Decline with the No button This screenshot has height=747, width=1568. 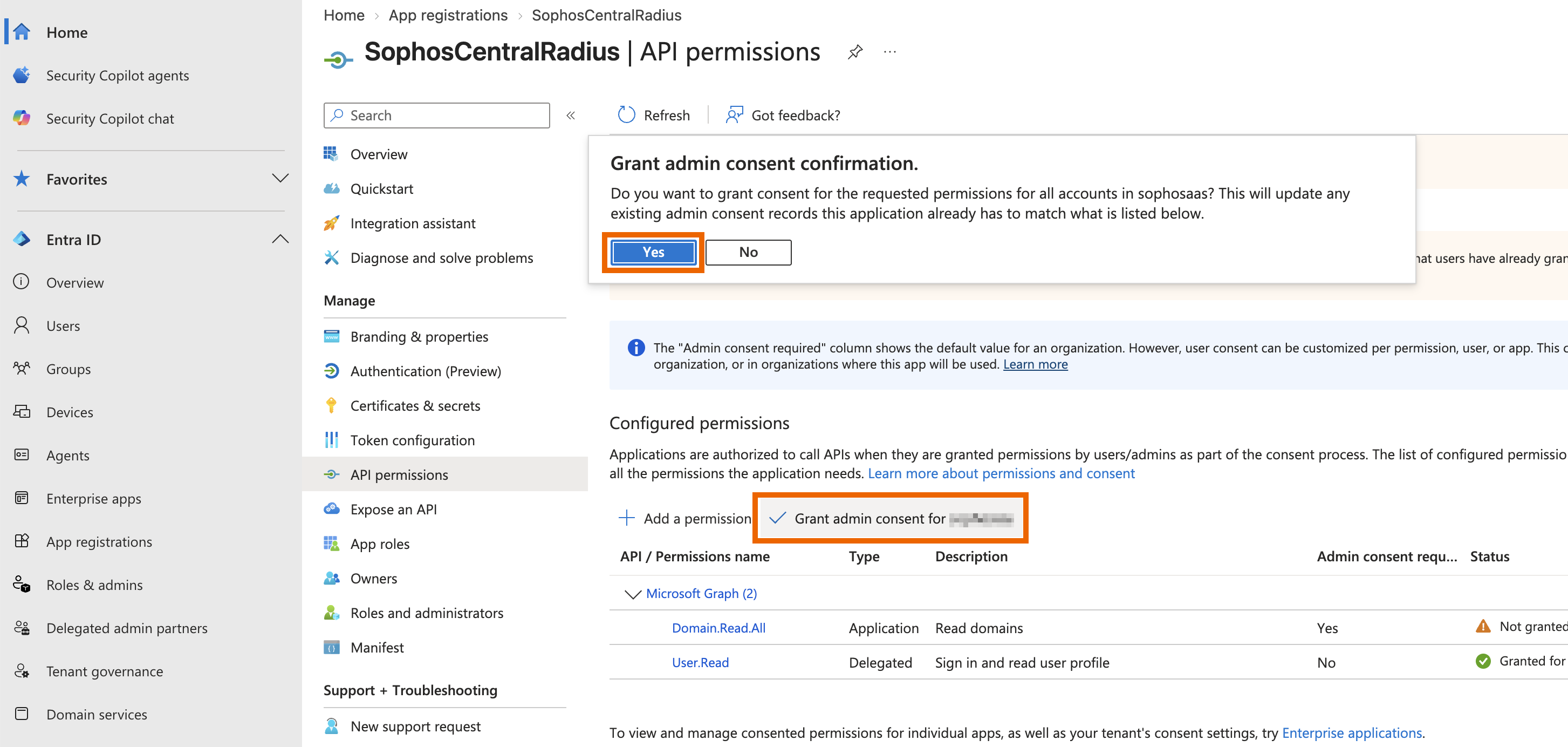[x=748, y=252]
